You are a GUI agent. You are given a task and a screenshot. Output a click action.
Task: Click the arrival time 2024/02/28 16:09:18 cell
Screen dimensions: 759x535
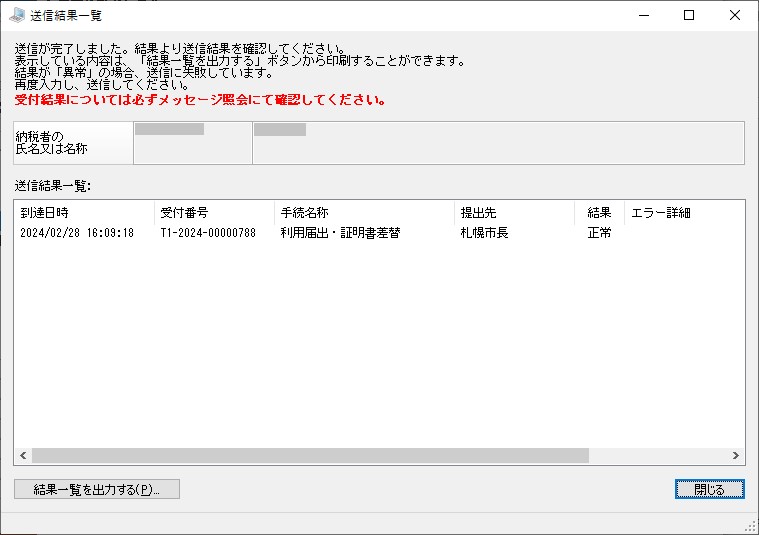pyautogui.click(x=77, y=233)
